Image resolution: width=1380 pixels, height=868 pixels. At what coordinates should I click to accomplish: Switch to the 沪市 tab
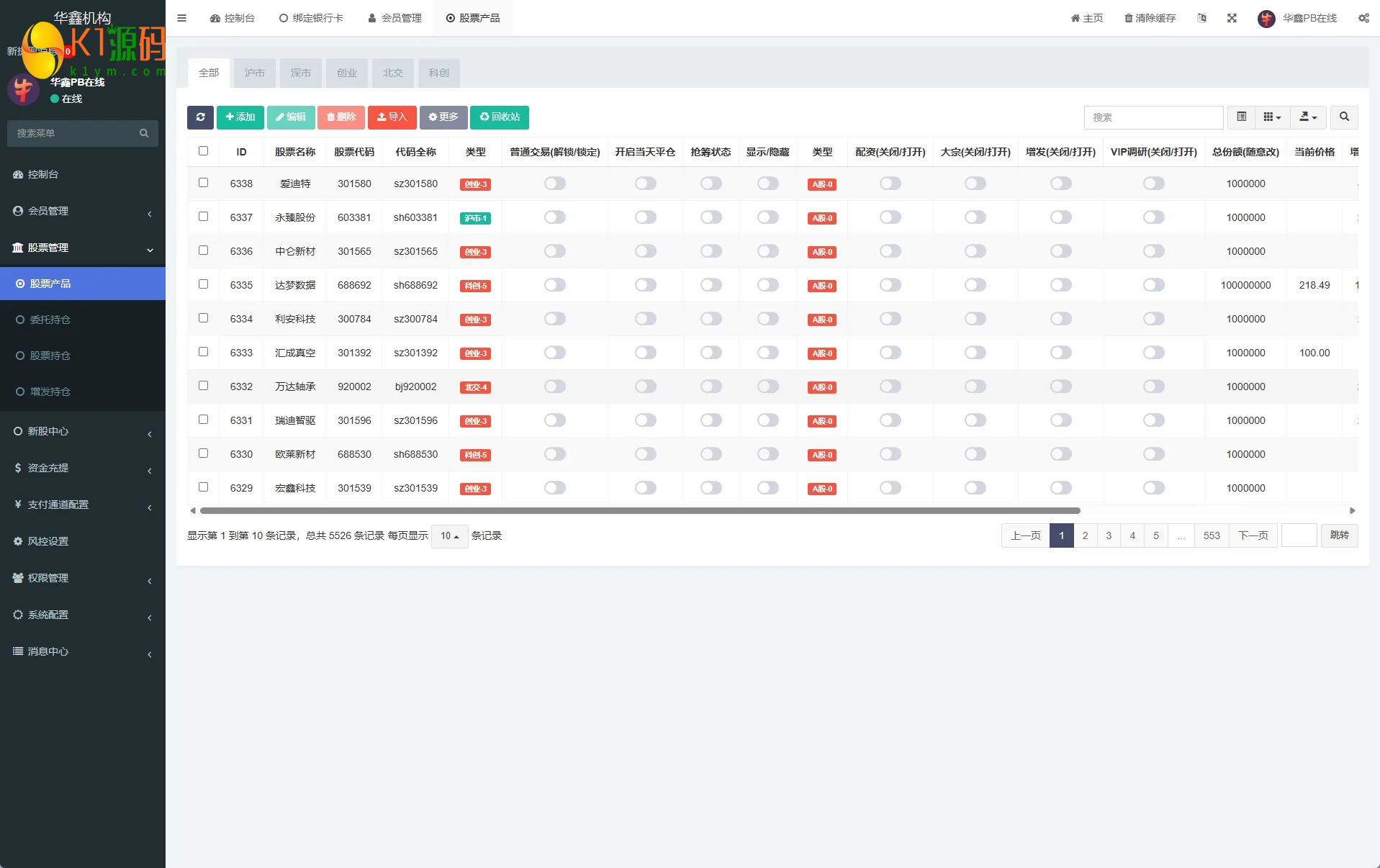coord(254,73)
